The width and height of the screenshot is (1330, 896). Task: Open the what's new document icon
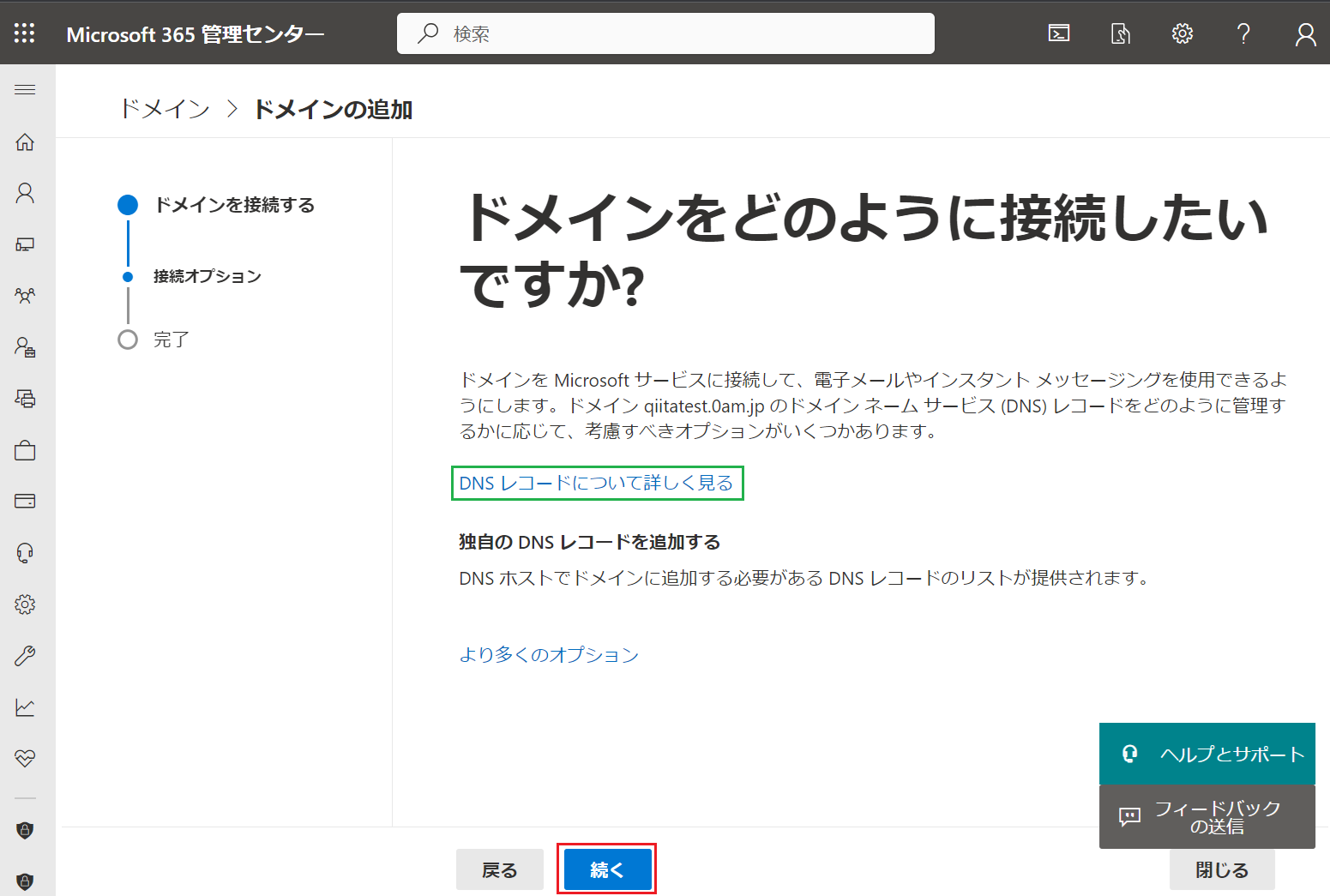click(x=1121, y=33)
